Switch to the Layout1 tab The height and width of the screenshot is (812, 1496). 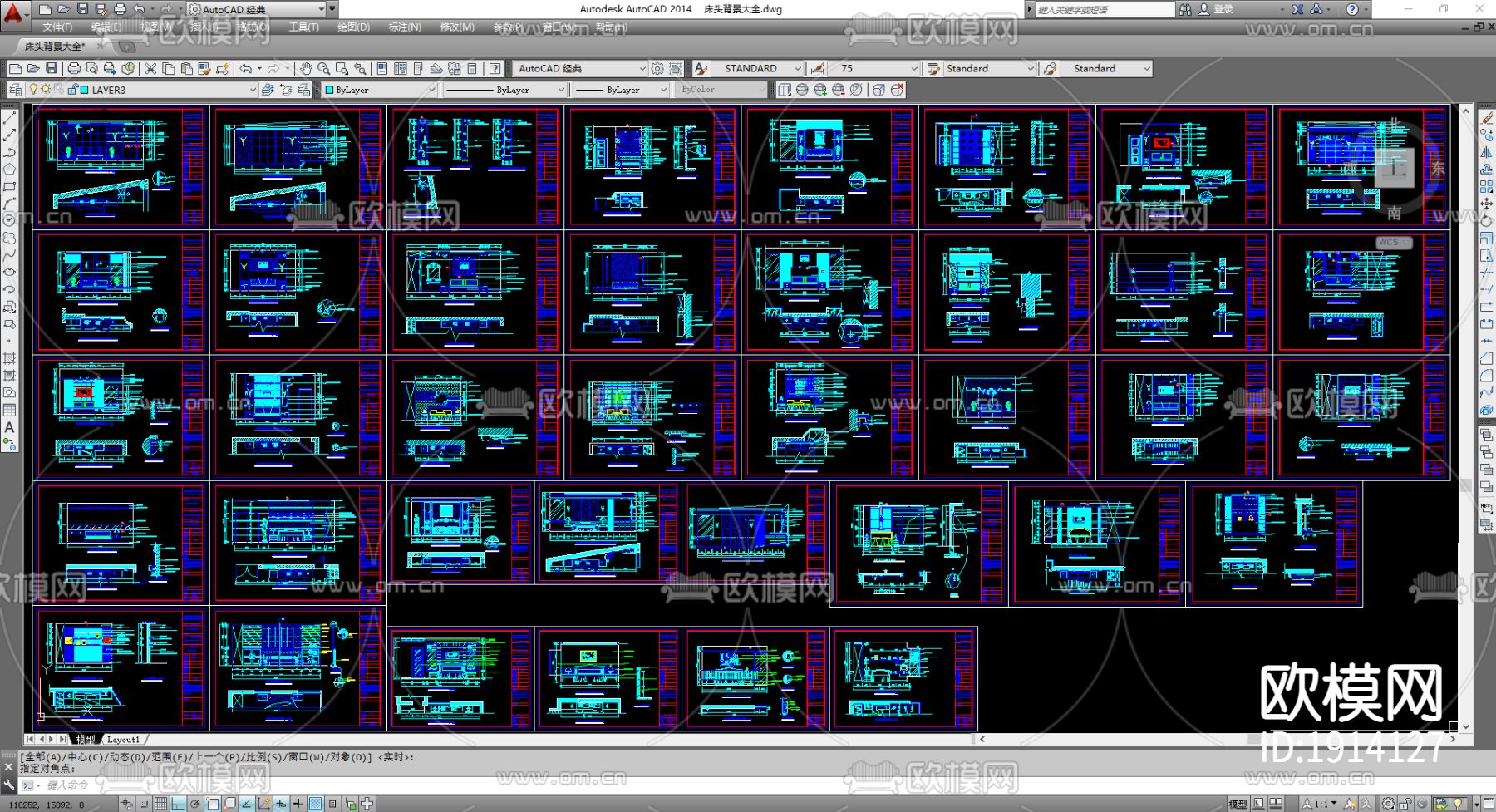(124, 739)
